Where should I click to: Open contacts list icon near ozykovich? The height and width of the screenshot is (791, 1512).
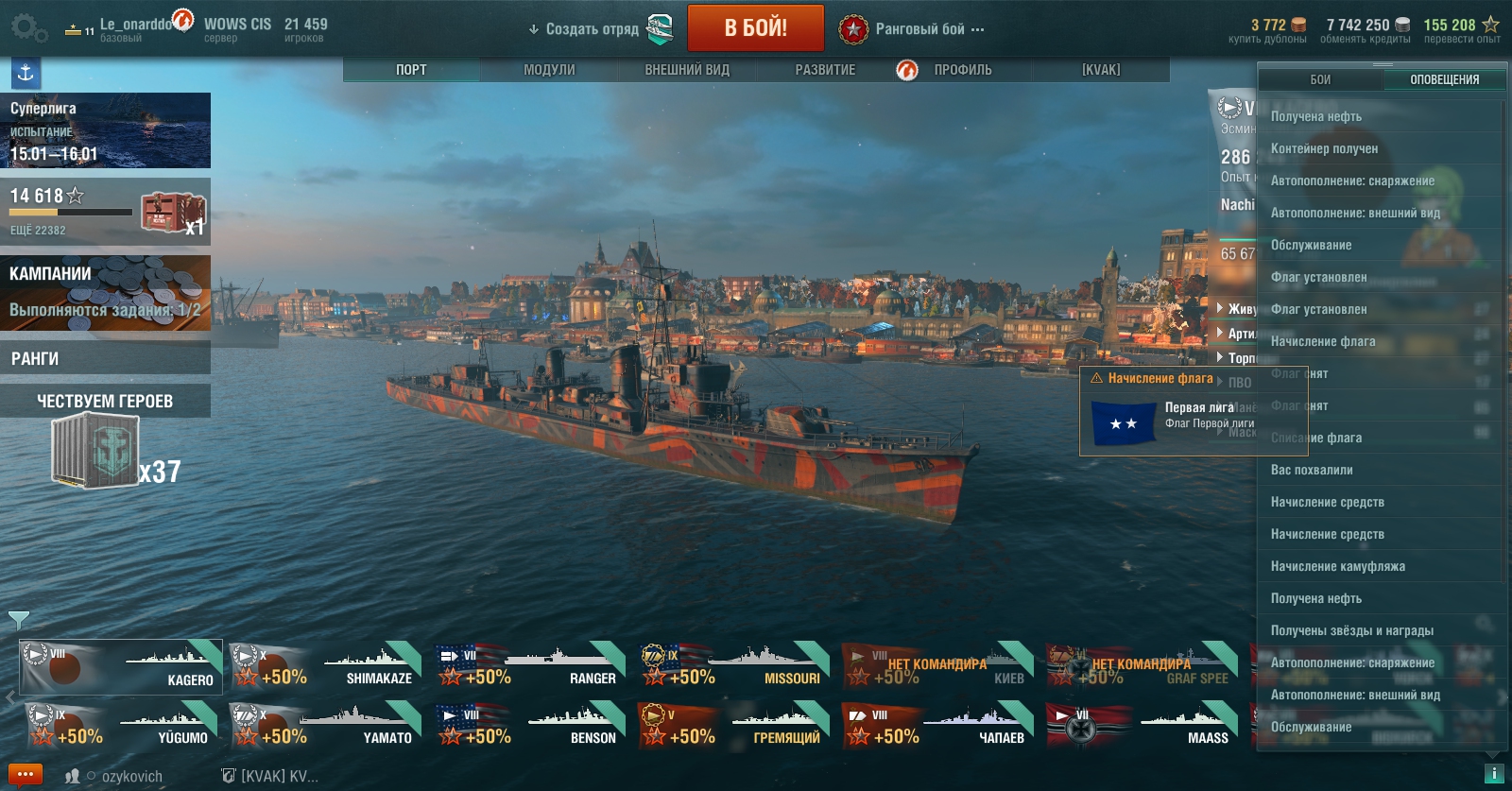[72, 776]
